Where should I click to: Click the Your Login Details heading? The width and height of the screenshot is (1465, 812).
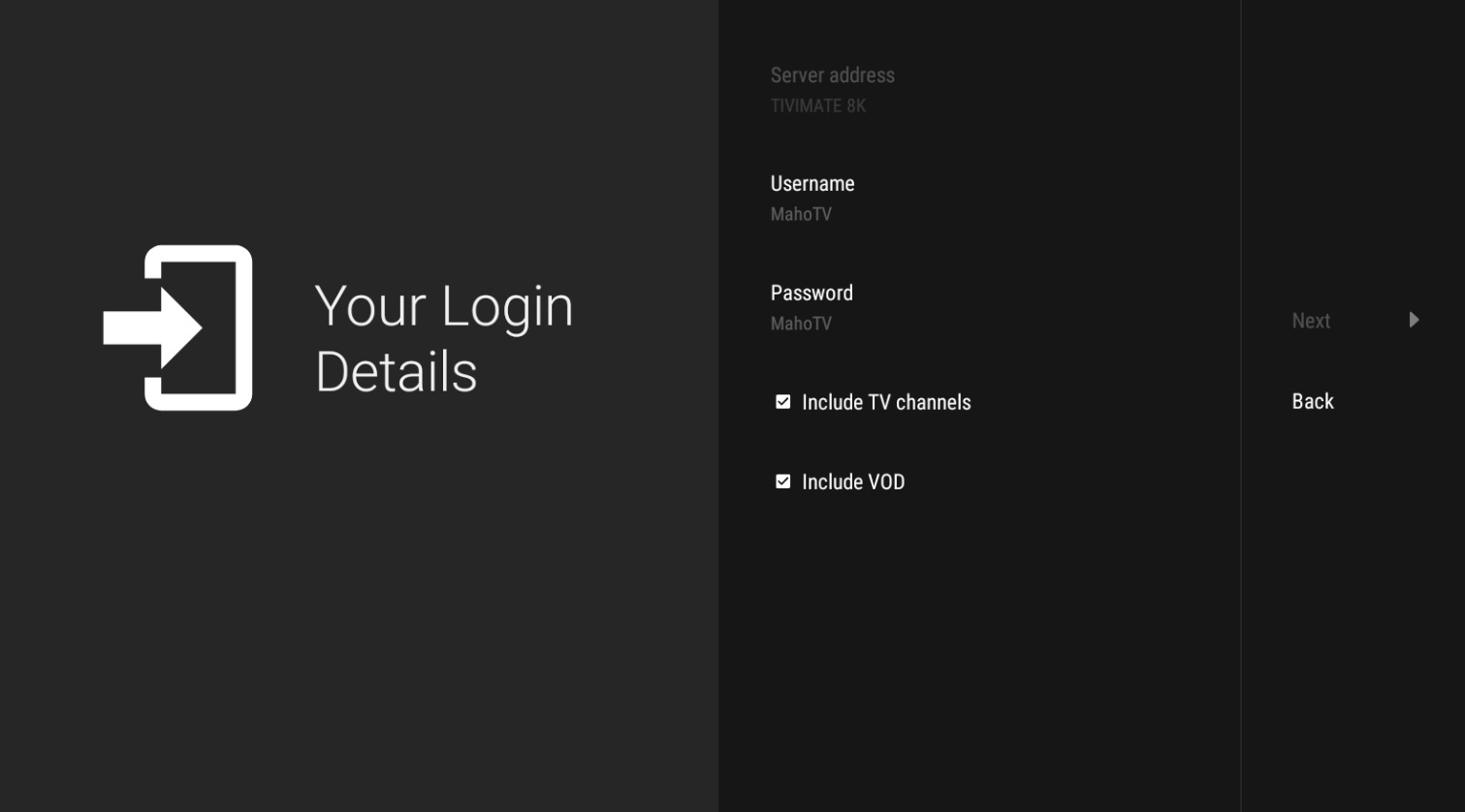(x=443, y=337)
